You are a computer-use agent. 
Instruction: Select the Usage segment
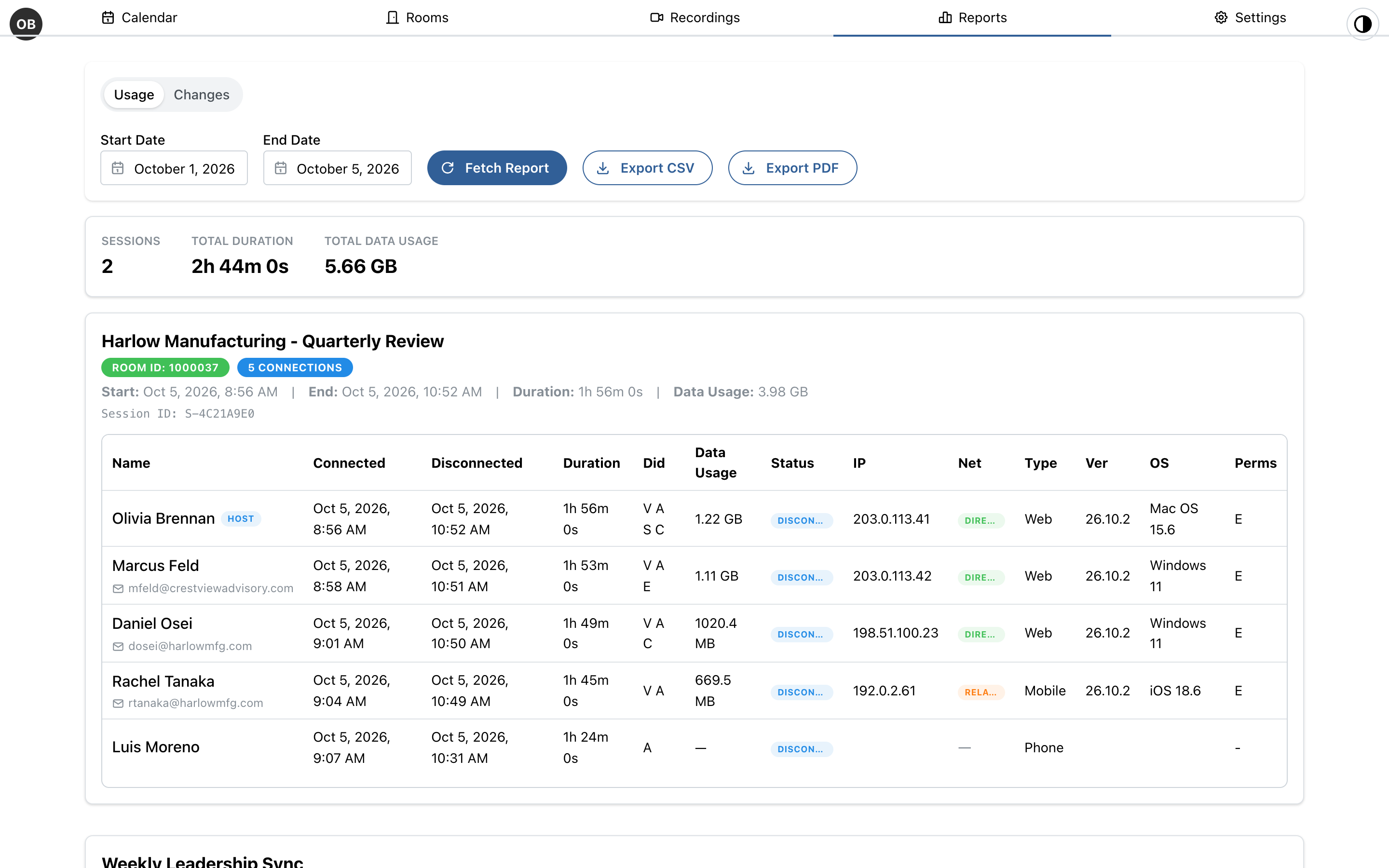pos(134,95)
